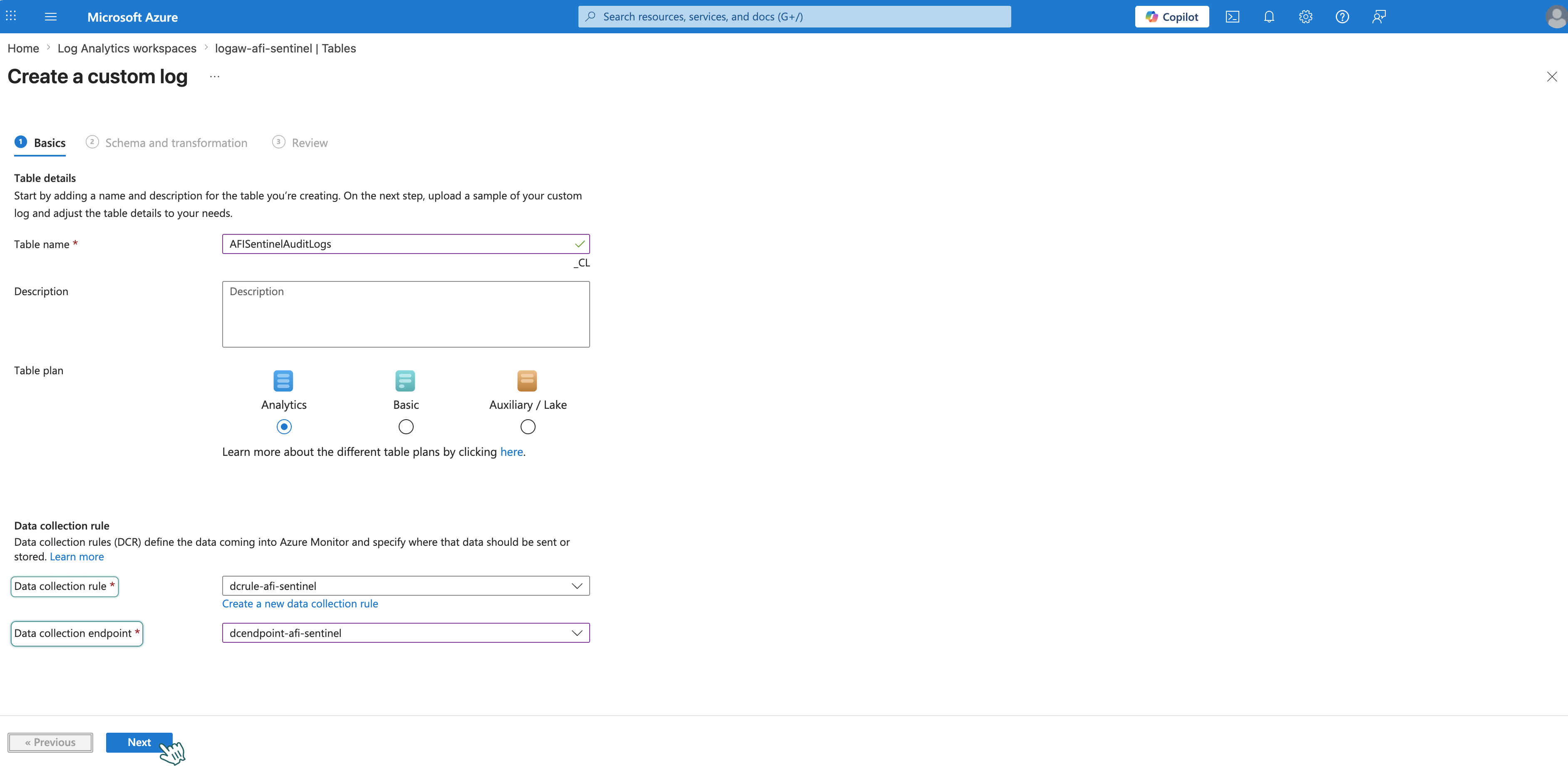Click the Next button
This screenshot has height=766, width=1568.
[139, 742]
